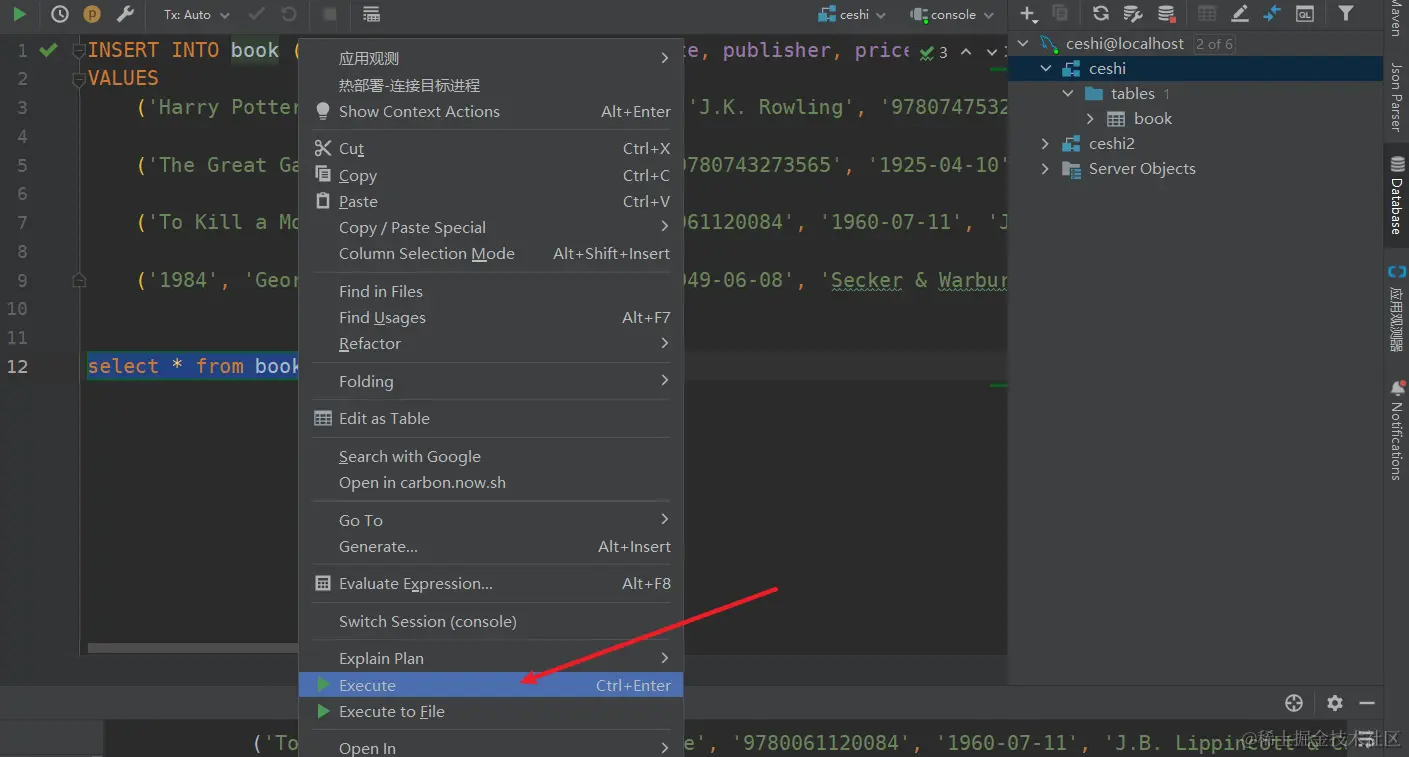
Task: Open the QL query console icon
Action: [1304, 14]
